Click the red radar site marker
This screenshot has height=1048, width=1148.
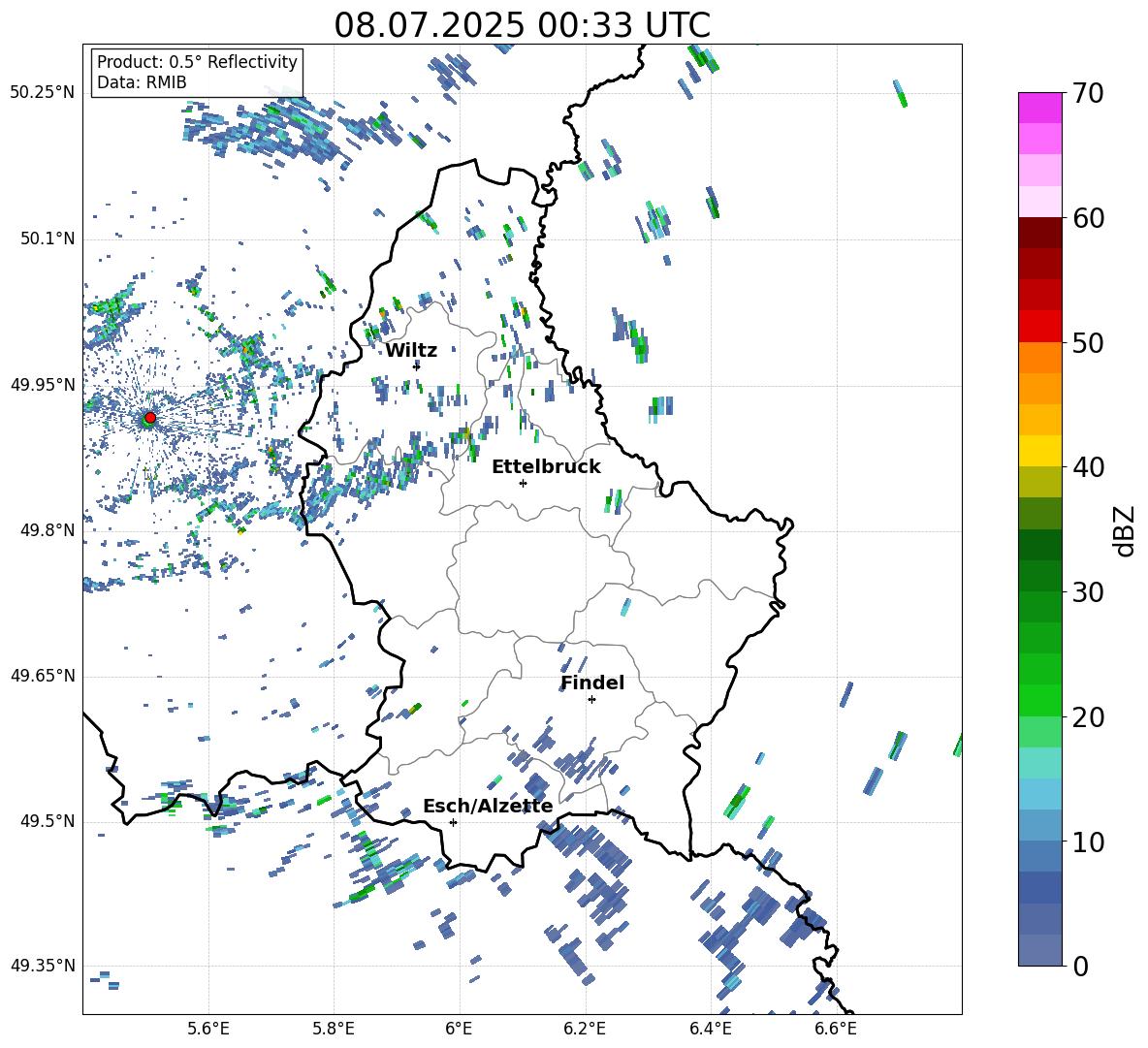pyautogui.click(x=150, y=418)
